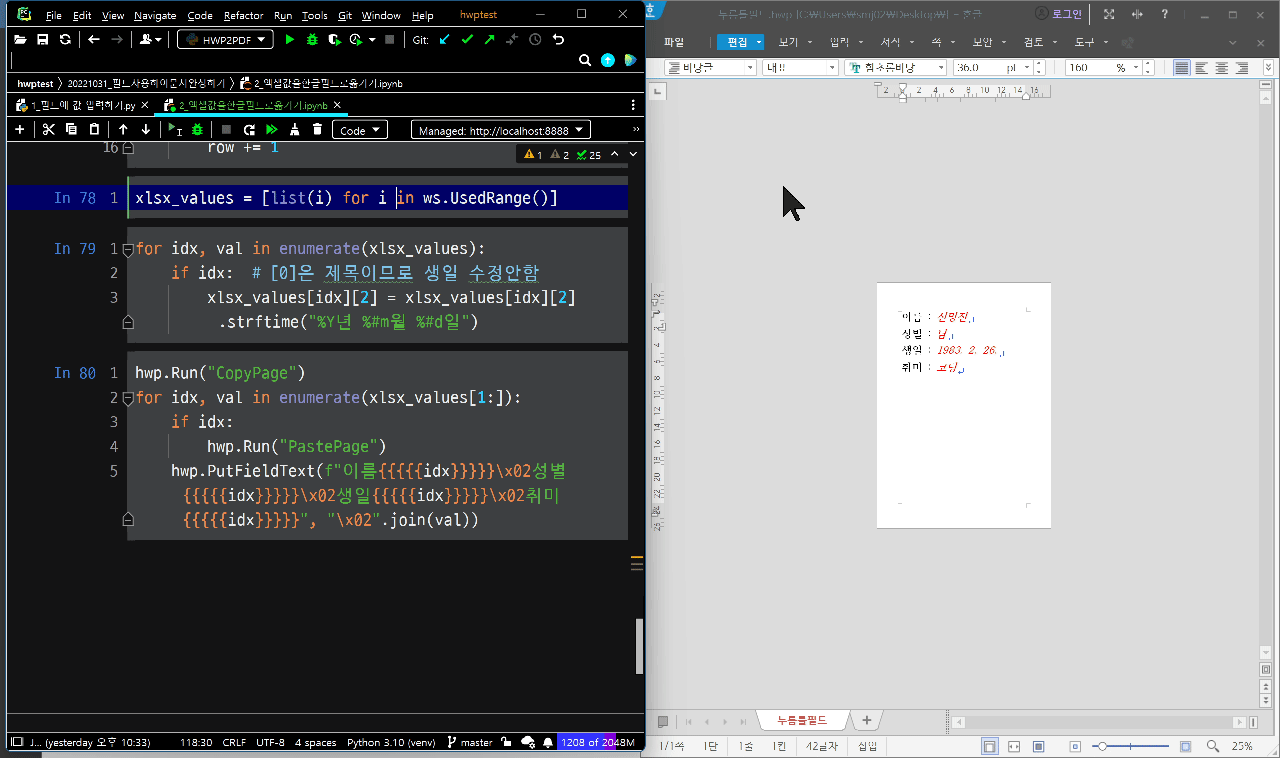This screenshot has height=758, width=1280.
Task: Click the Git update project arrow
Action: pyautogui.click(x=445, y=39)
